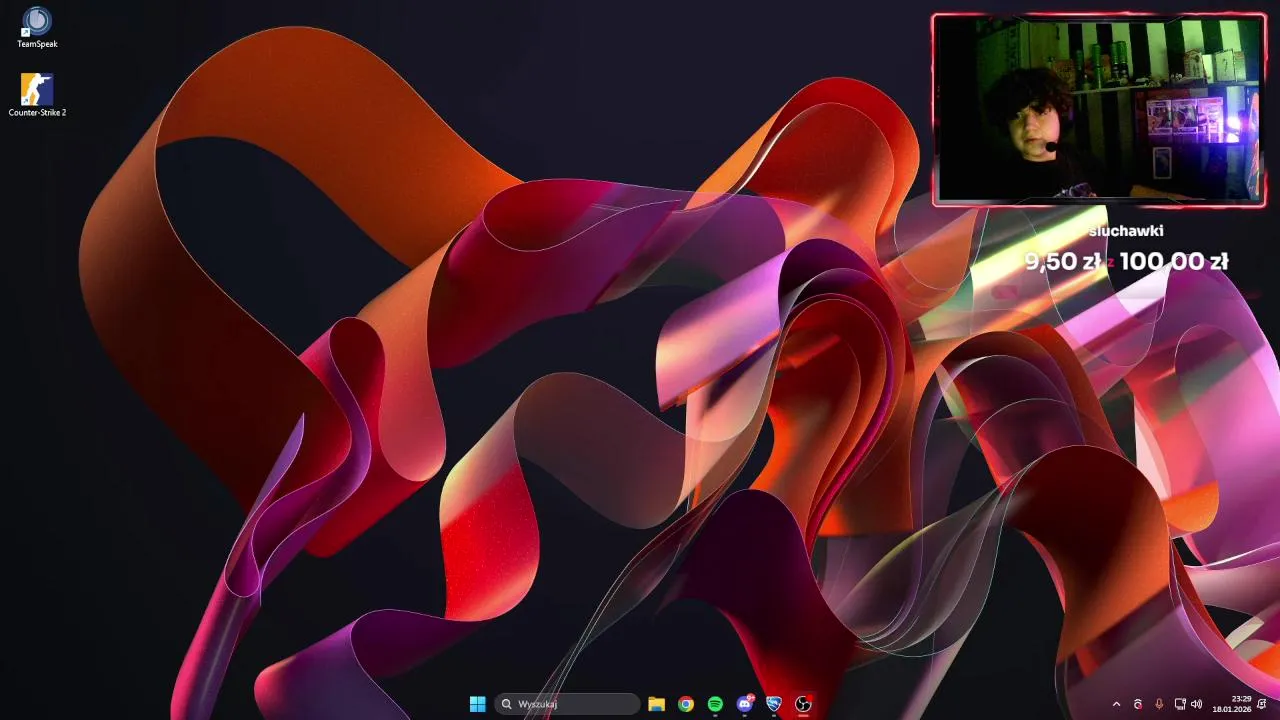Open the notification bell icon
This screenshot has height=720, width=1280.
point(1262,704)
